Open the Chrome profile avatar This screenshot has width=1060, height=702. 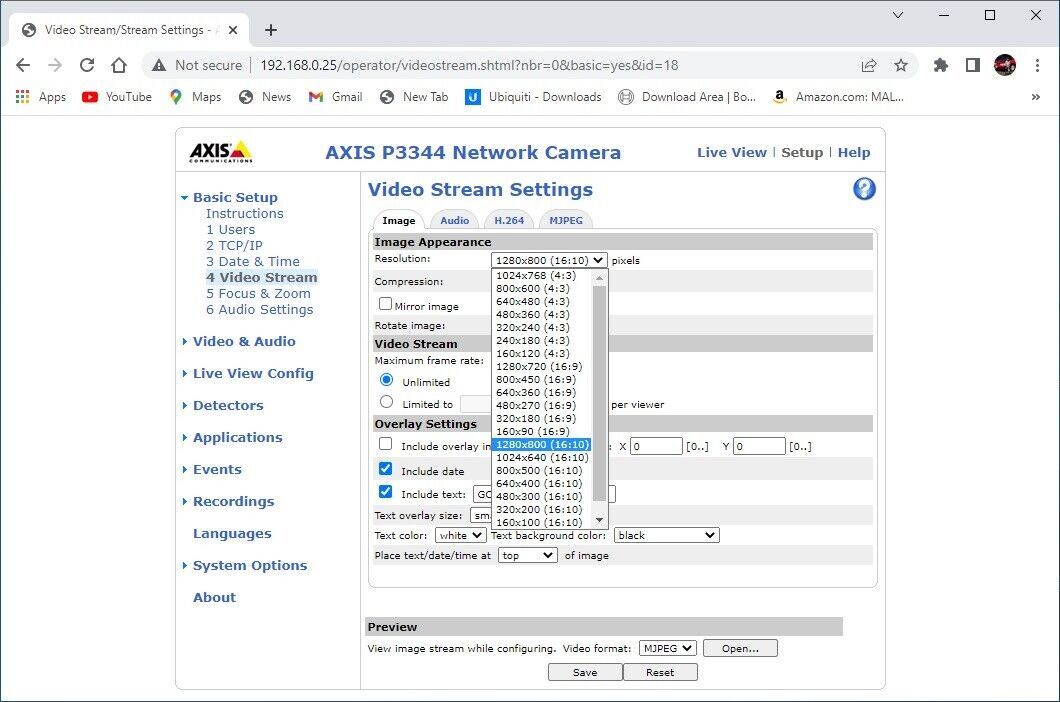1005,65
